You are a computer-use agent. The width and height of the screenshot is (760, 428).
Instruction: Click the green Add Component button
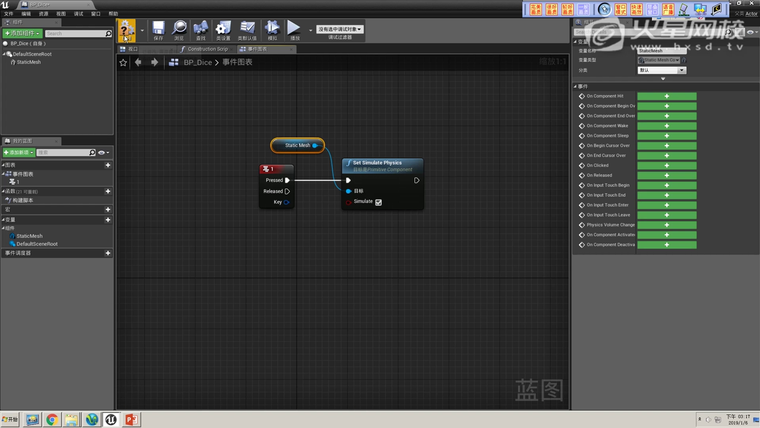click(x=21, y=33)
